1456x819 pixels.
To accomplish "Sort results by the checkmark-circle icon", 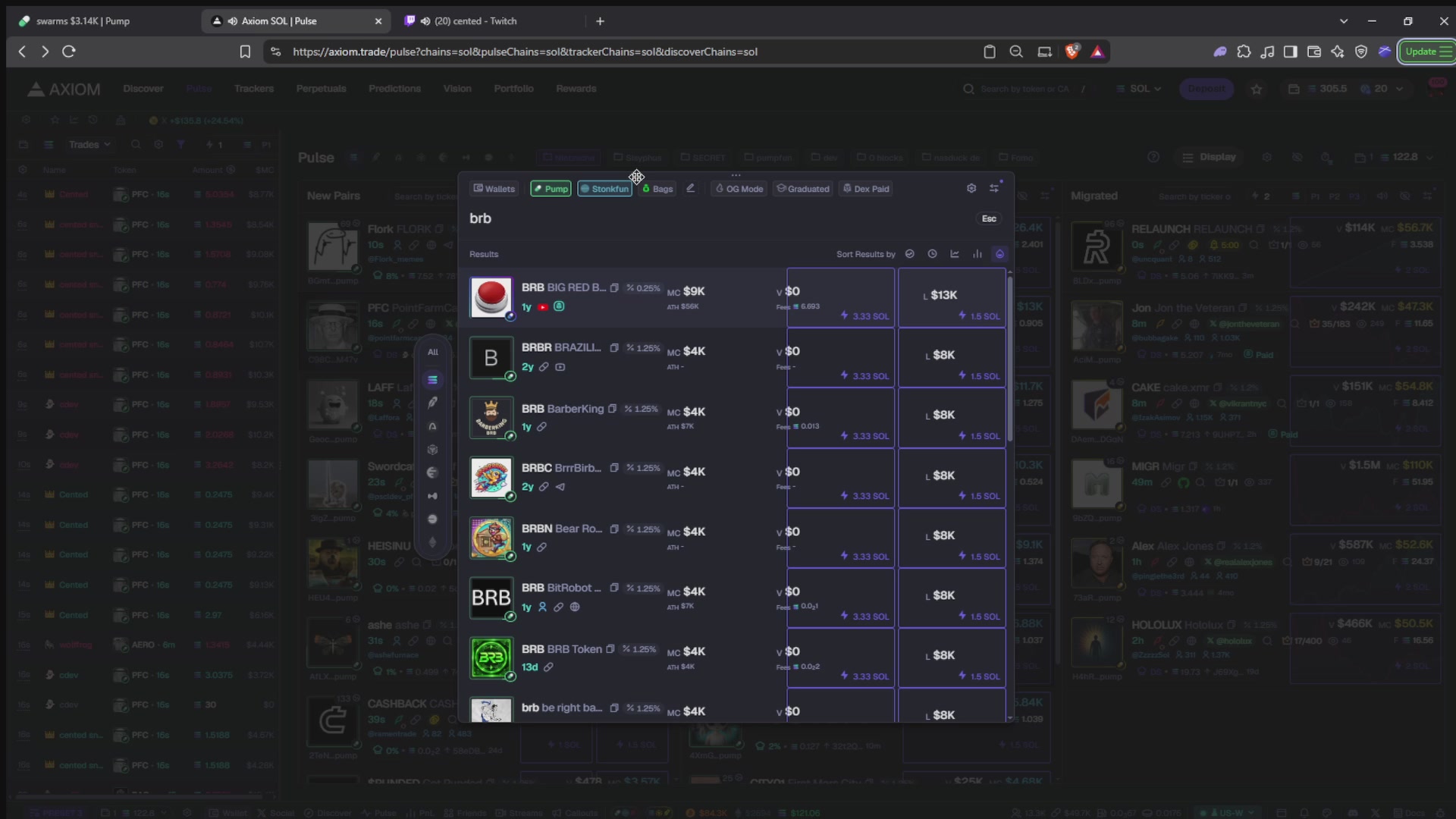I will pyautogui.click(x=910, y=254).
